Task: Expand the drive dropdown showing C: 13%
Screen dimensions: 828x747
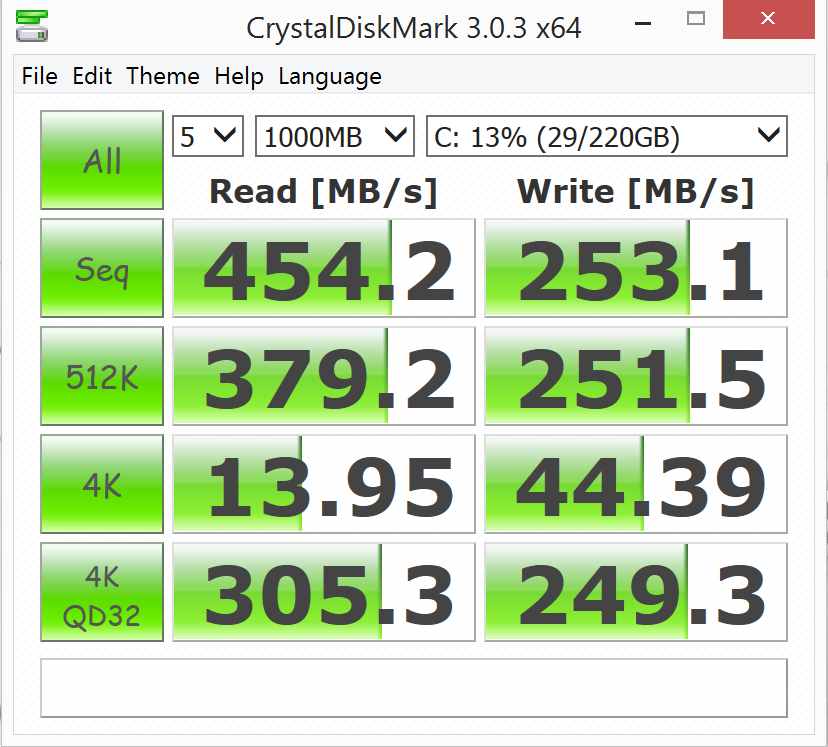Action: pyautogui.click(x=607, y=136)
